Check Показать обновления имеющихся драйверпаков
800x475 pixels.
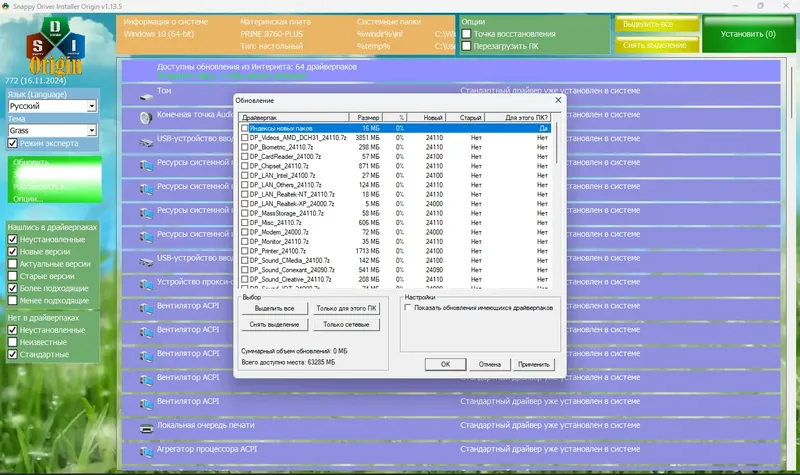coord(408,308)
